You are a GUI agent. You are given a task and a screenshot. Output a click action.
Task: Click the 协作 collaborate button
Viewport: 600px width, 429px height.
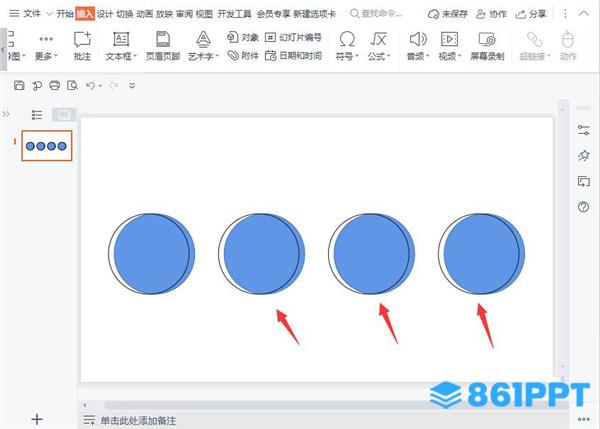point(491,14)
